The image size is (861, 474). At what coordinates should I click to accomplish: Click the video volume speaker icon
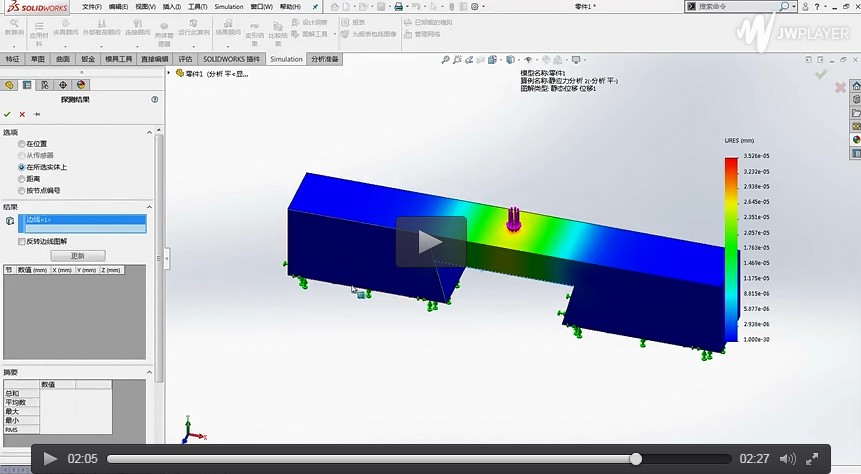coord(787,459)
